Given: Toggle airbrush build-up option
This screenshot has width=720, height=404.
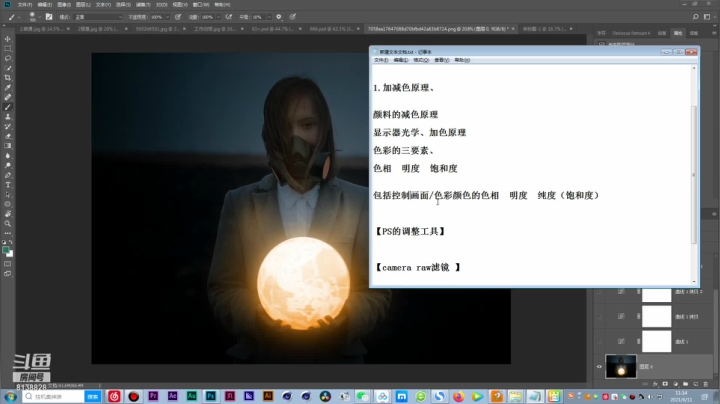Looking at the screenshot, I should pos(229,17).
